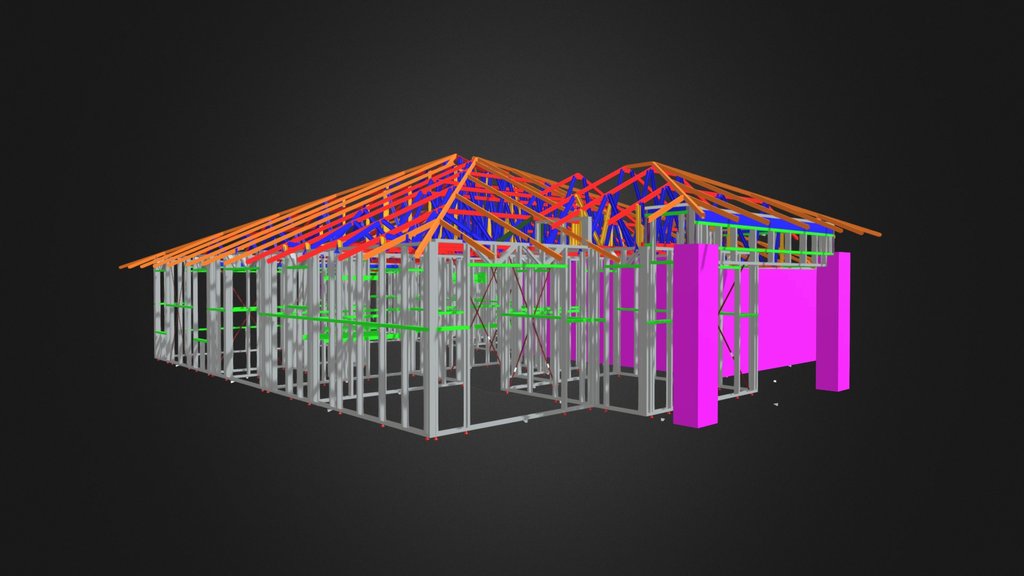
Task: Select the magenta pillar at far right
Action: tap(833, 321)
